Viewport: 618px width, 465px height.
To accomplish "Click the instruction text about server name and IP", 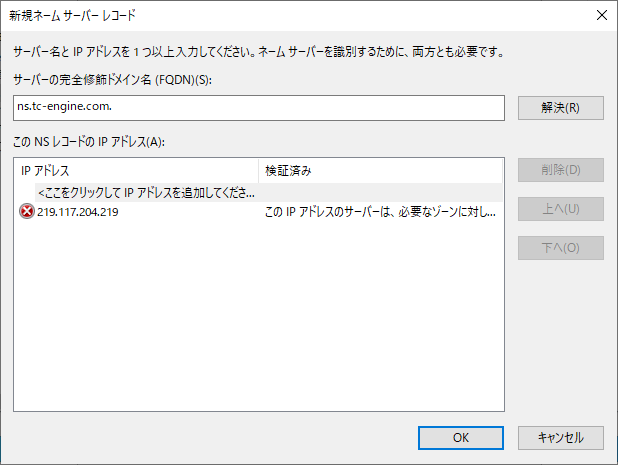I will pyautogui.click(x=259, y=52).
